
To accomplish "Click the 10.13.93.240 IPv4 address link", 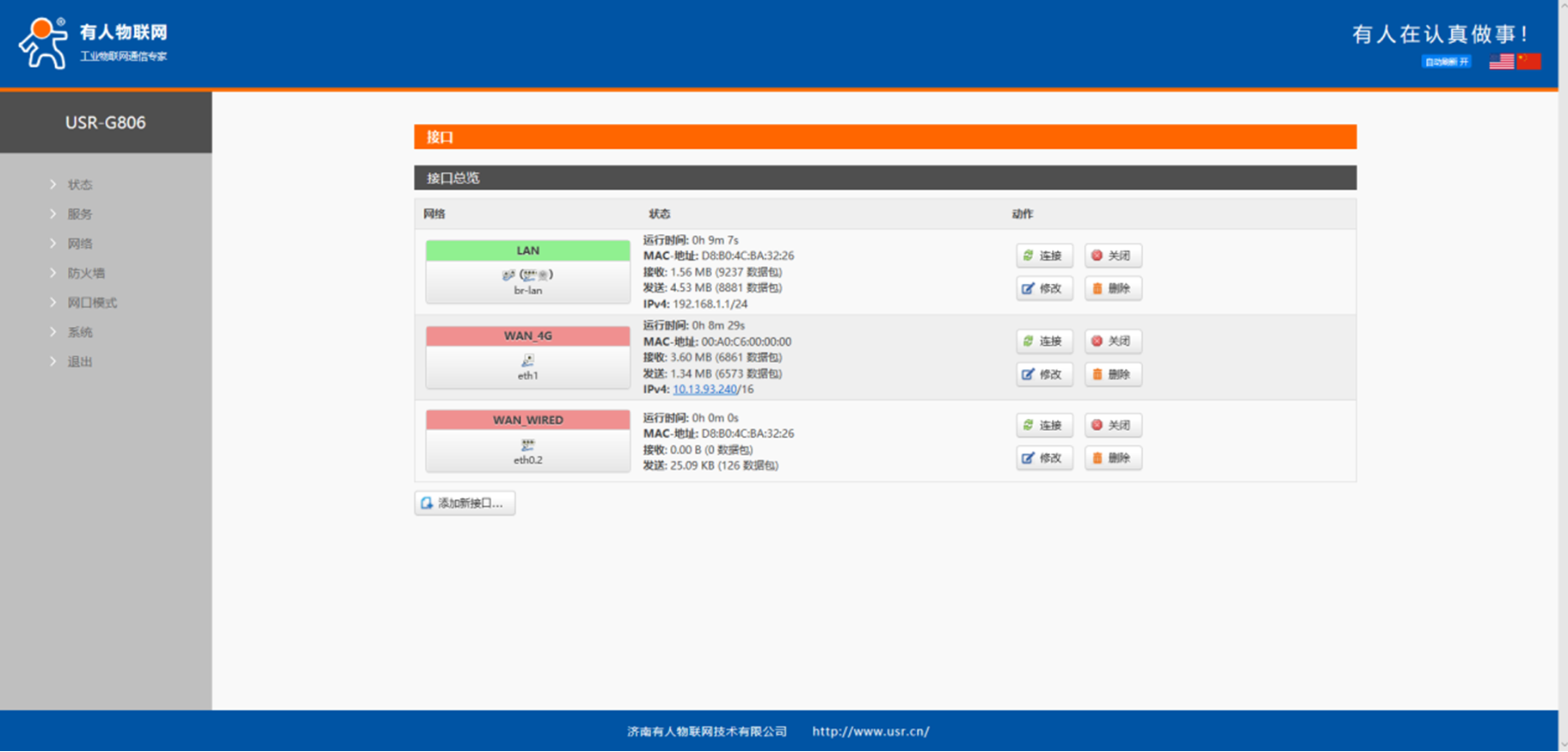I will click(704, 390).
